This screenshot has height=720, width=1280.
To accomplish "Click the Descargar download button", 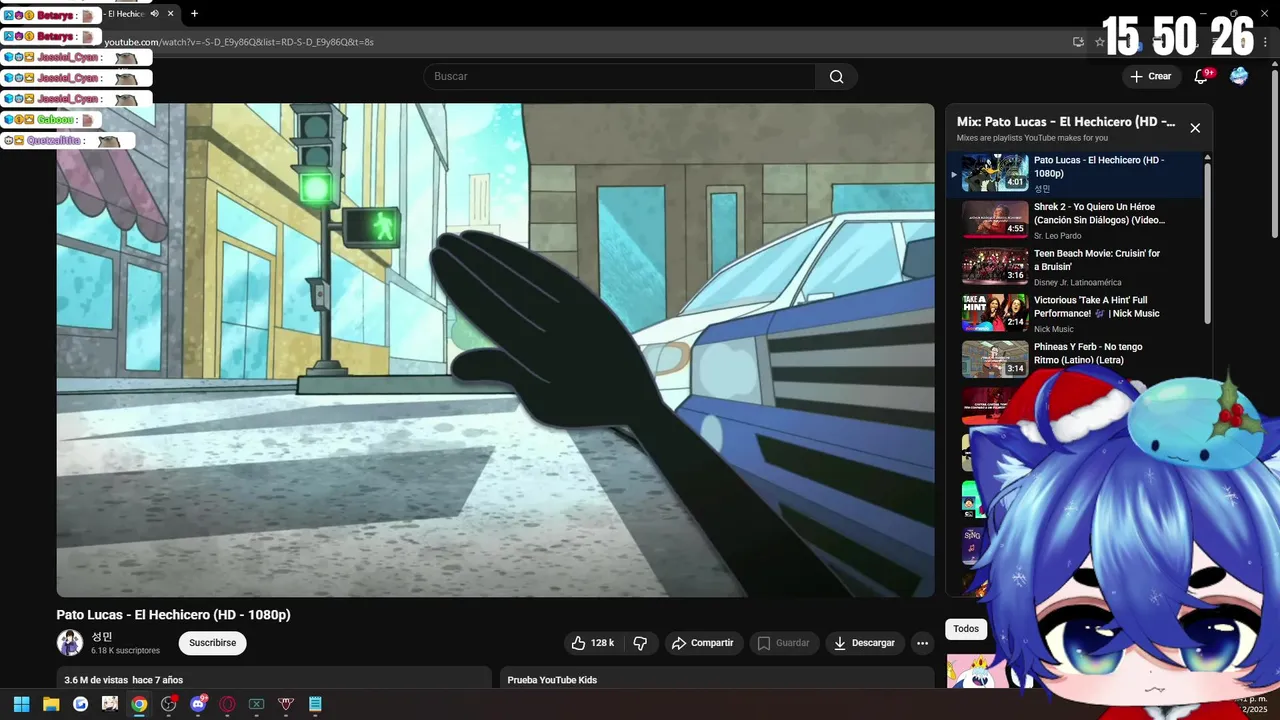I will 865,643.
